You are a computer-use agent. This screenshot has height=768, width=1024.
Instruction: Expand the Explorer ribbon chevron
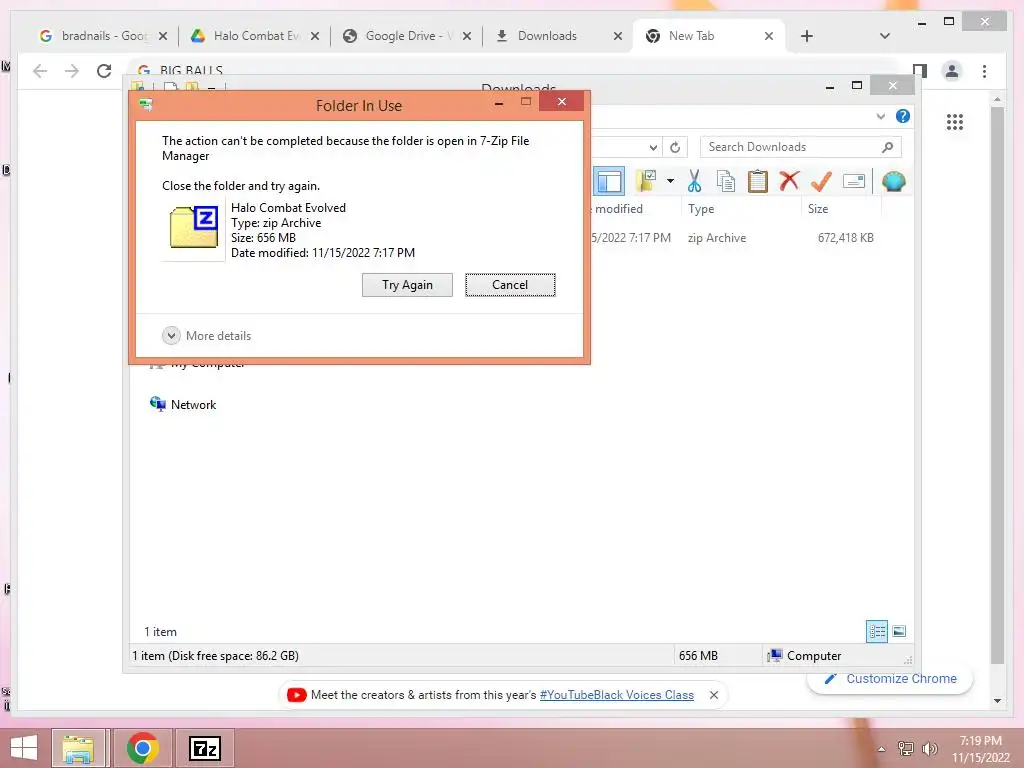[880, 116]
